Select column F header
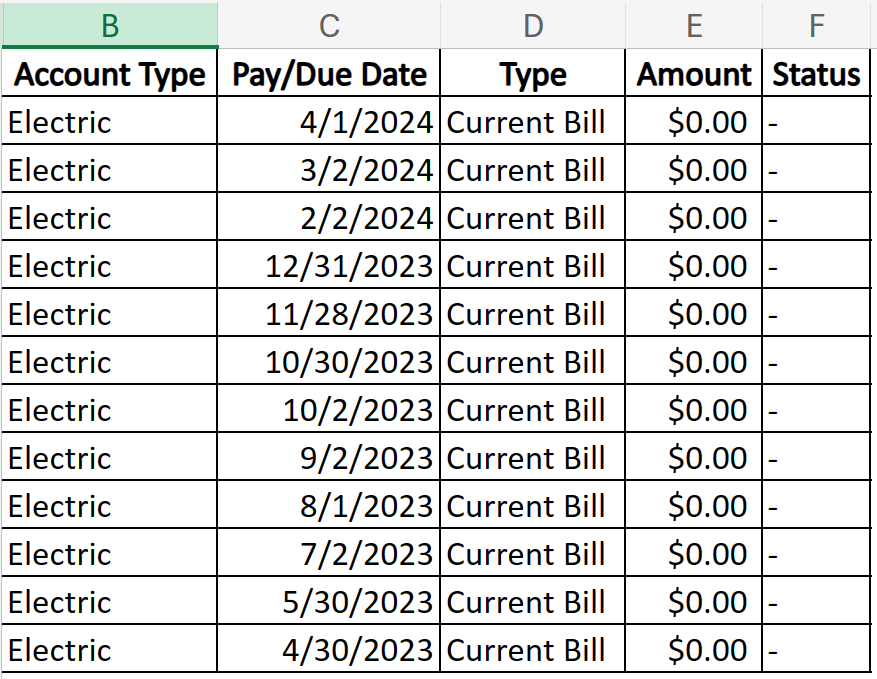877x679 pixels. coord(816,25)
